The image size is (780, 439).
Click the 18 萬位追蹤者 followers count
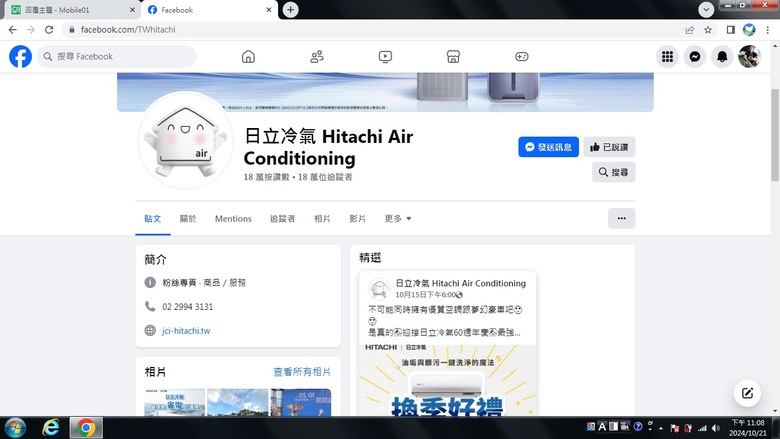[x=325, y=177]
